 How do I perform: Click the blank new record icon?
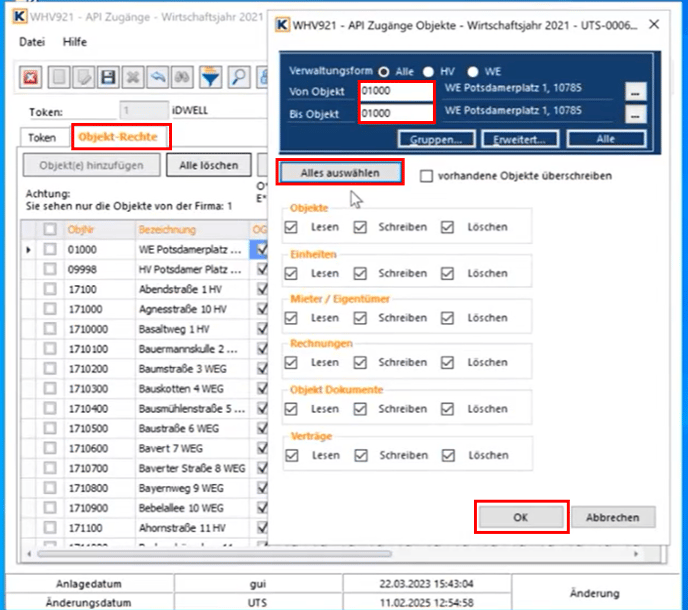[59, 77]
